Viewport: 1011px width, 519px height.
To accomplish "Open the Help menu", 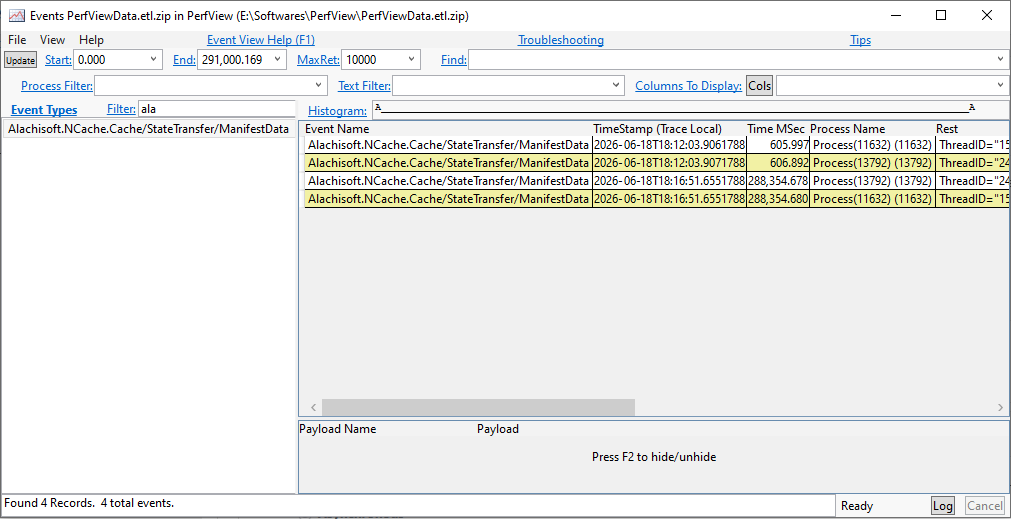I will pos(92,40).
